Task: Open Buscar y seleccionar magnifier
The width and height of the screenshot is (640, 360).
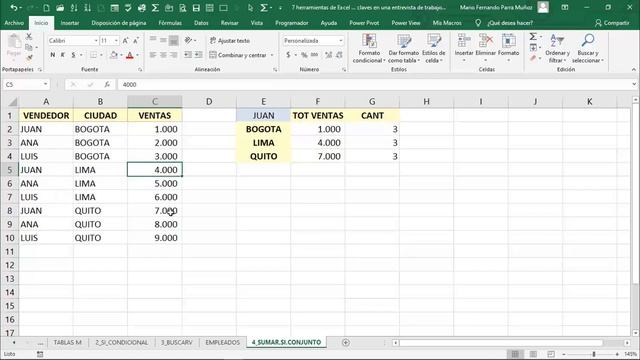Action: click(588, 49)
